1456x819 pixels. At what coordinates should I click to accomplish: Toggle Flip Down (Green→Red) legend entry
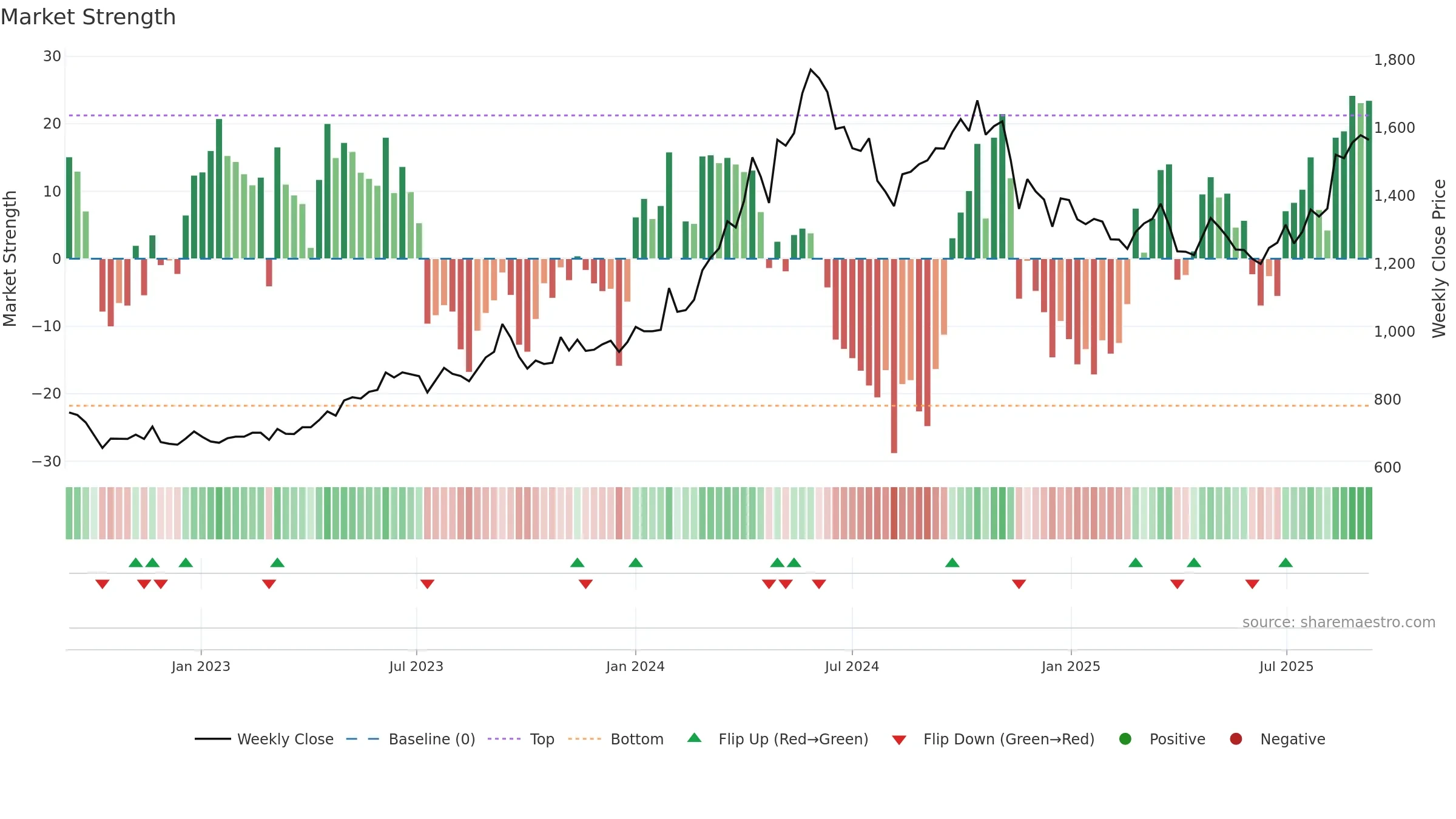click(x=993, y=739)
